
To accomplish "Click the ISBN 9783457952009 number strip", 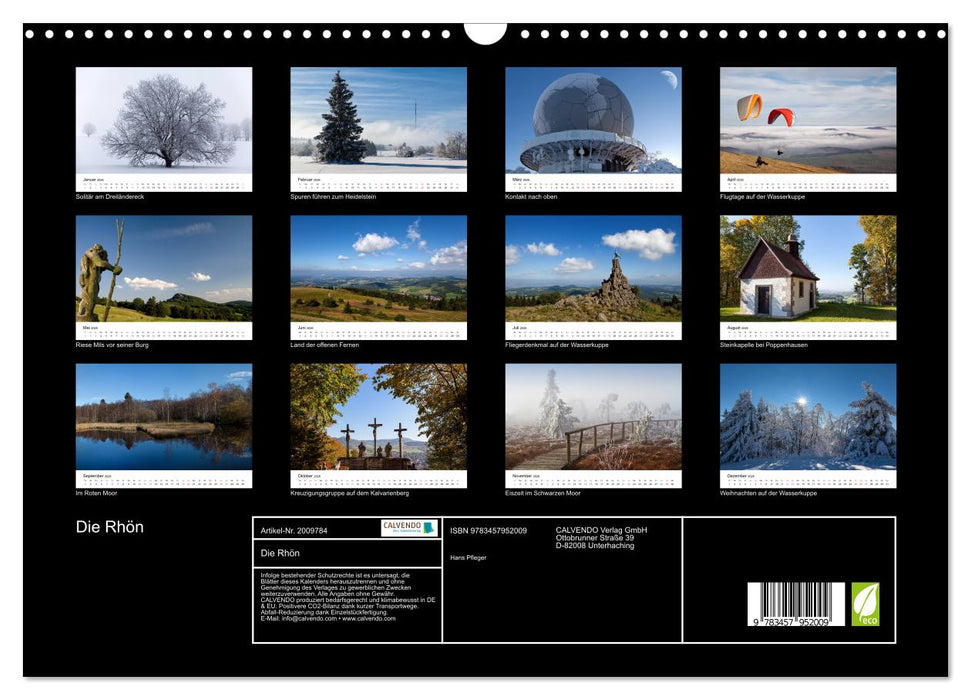I will pos(490,530).
